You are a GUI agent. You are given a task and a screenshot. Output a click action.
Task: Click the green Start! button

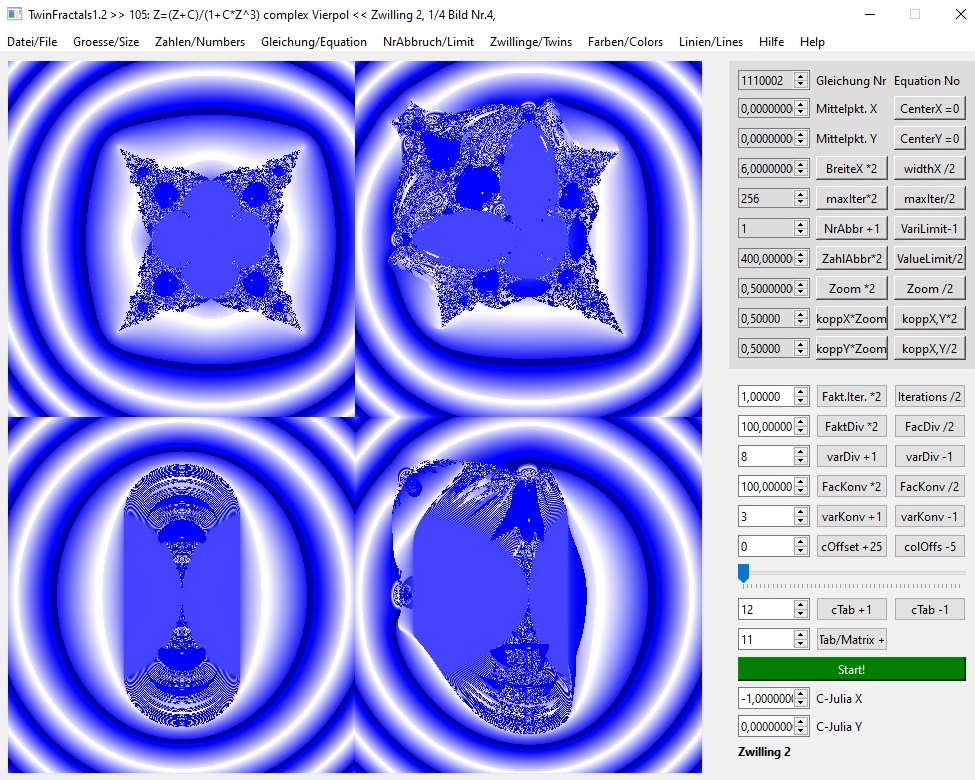851,669
